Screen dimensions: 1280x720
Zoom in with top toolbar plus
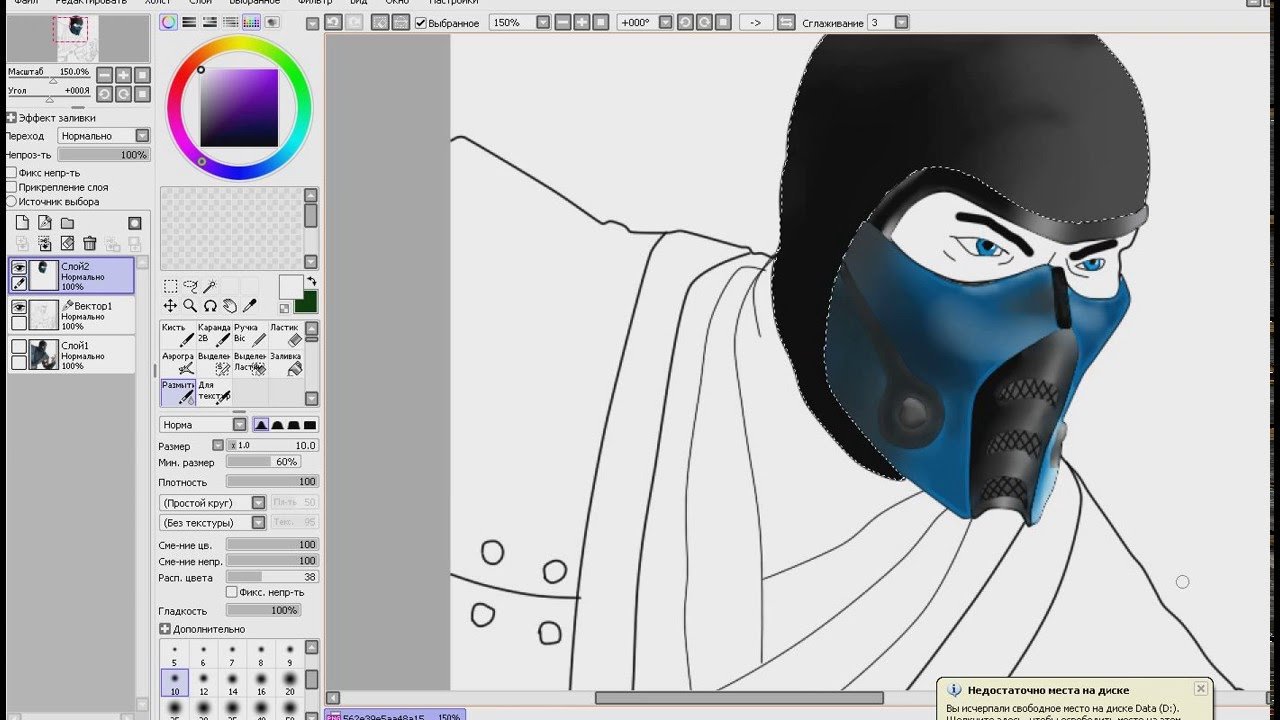(x=581, y=22)
